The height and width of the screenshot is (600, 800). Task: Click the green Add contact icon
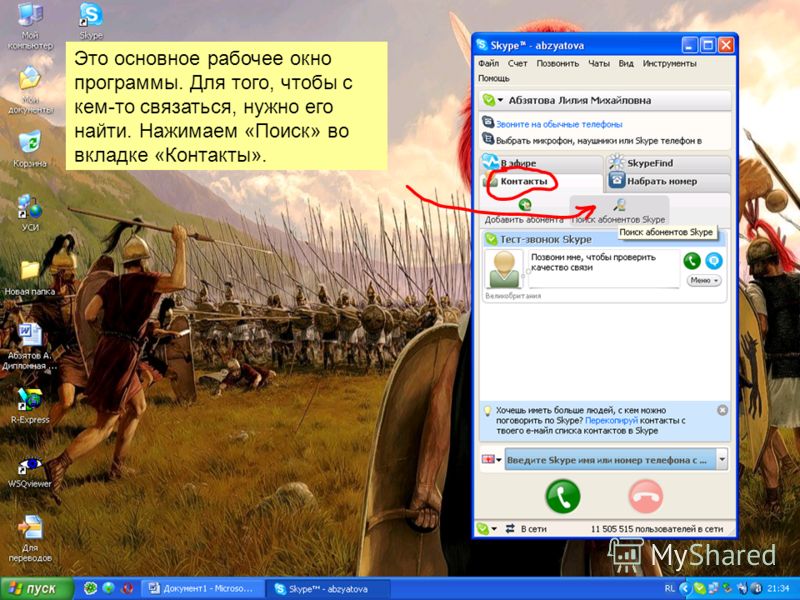(524, 205)
